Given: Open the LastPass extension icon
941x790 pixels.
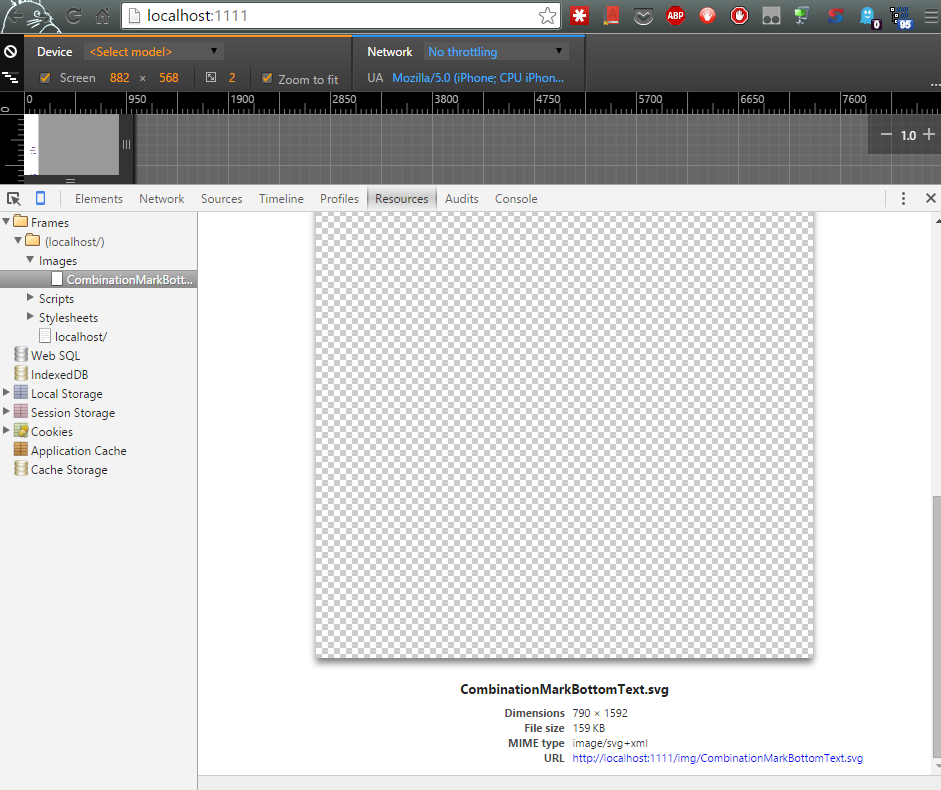Looking at the screenshot, I should pos(579,16).
